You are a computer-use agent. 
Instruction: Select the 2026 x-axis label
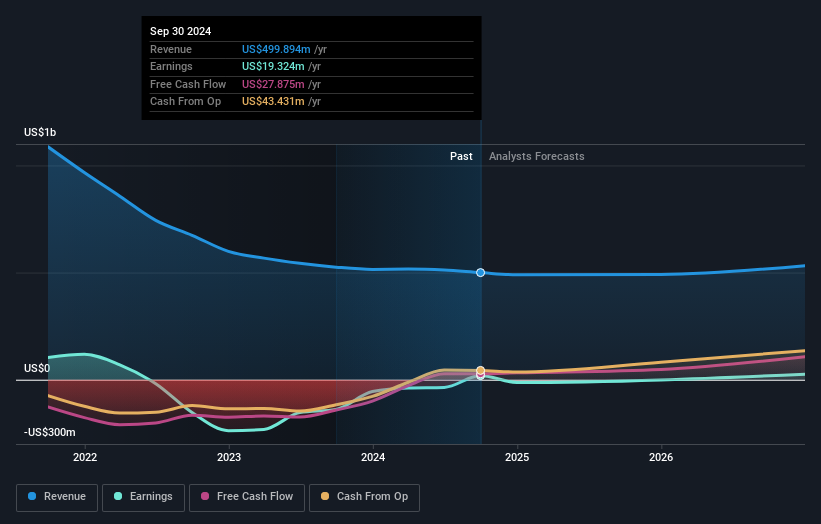click(x=661, y=457)
